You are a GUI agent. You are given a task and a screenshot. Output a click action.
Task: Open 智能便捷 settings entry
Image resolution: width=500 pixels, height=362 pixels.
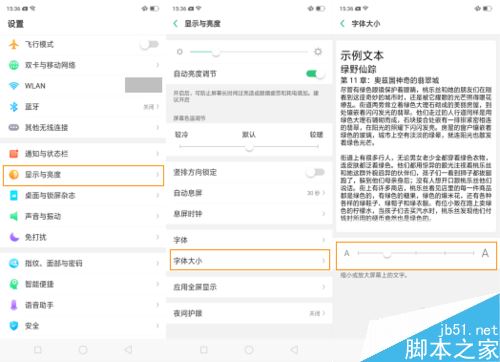(83, 284)
